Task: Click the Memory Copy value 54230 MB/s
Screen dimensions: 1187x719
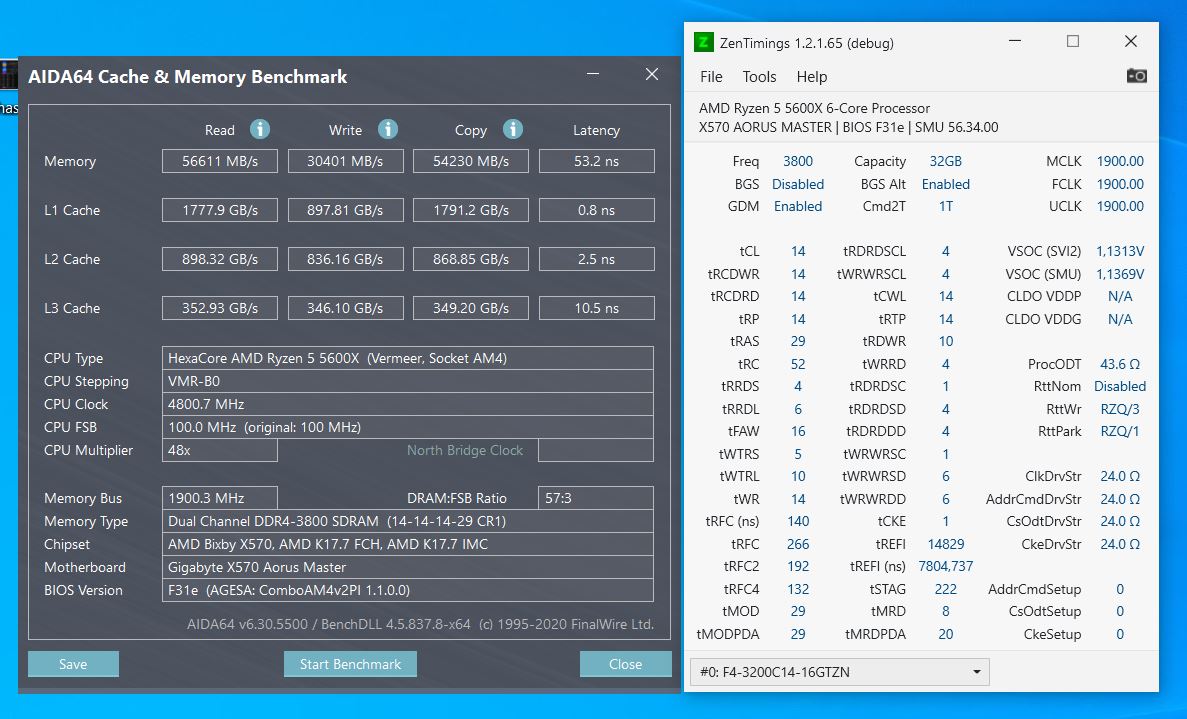Action: 471,161
